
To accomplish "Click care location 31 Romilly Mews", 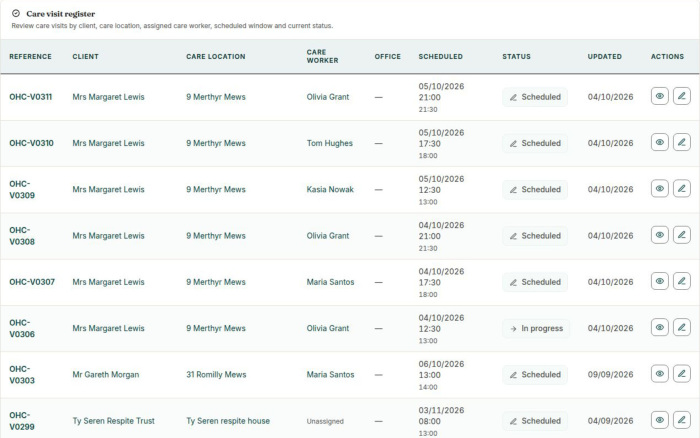I will [x=216, y=375].
